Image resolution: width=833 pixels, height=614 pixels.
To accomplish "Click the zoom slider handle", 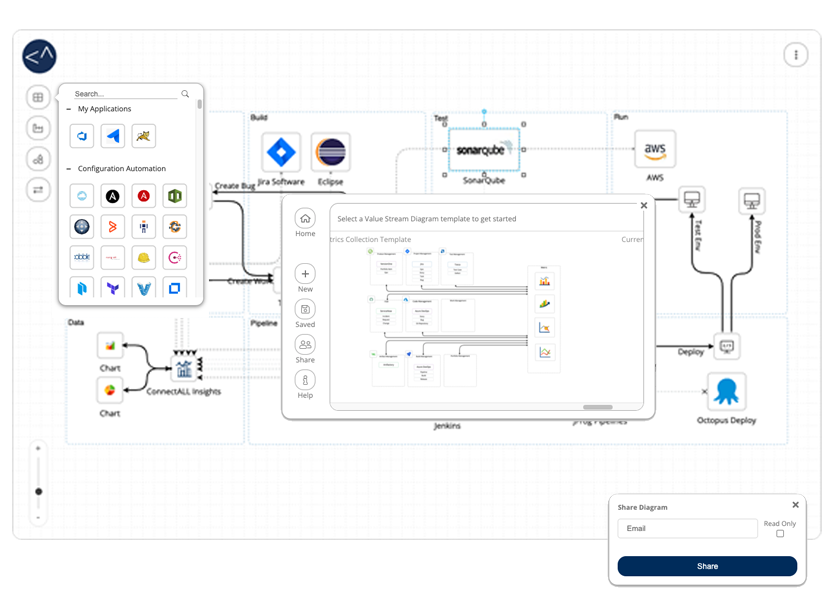I will click(38, 491).
